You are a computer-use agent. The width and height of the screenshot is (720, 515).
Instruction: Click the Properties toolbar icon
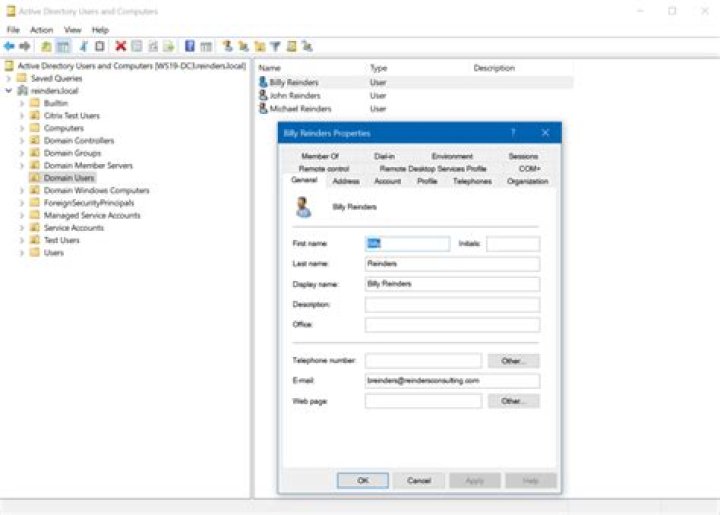(136, 46)
